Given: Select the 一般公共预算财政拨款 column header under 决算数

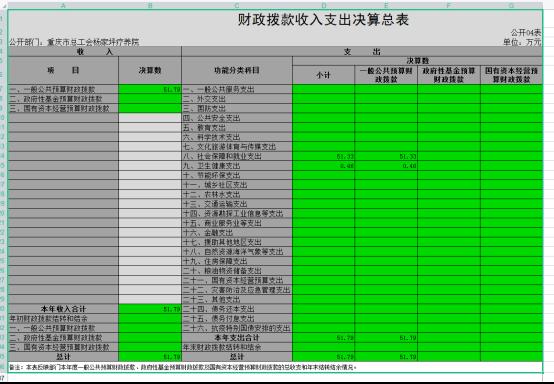Looking at the screenshot, I should pos(386,75).
